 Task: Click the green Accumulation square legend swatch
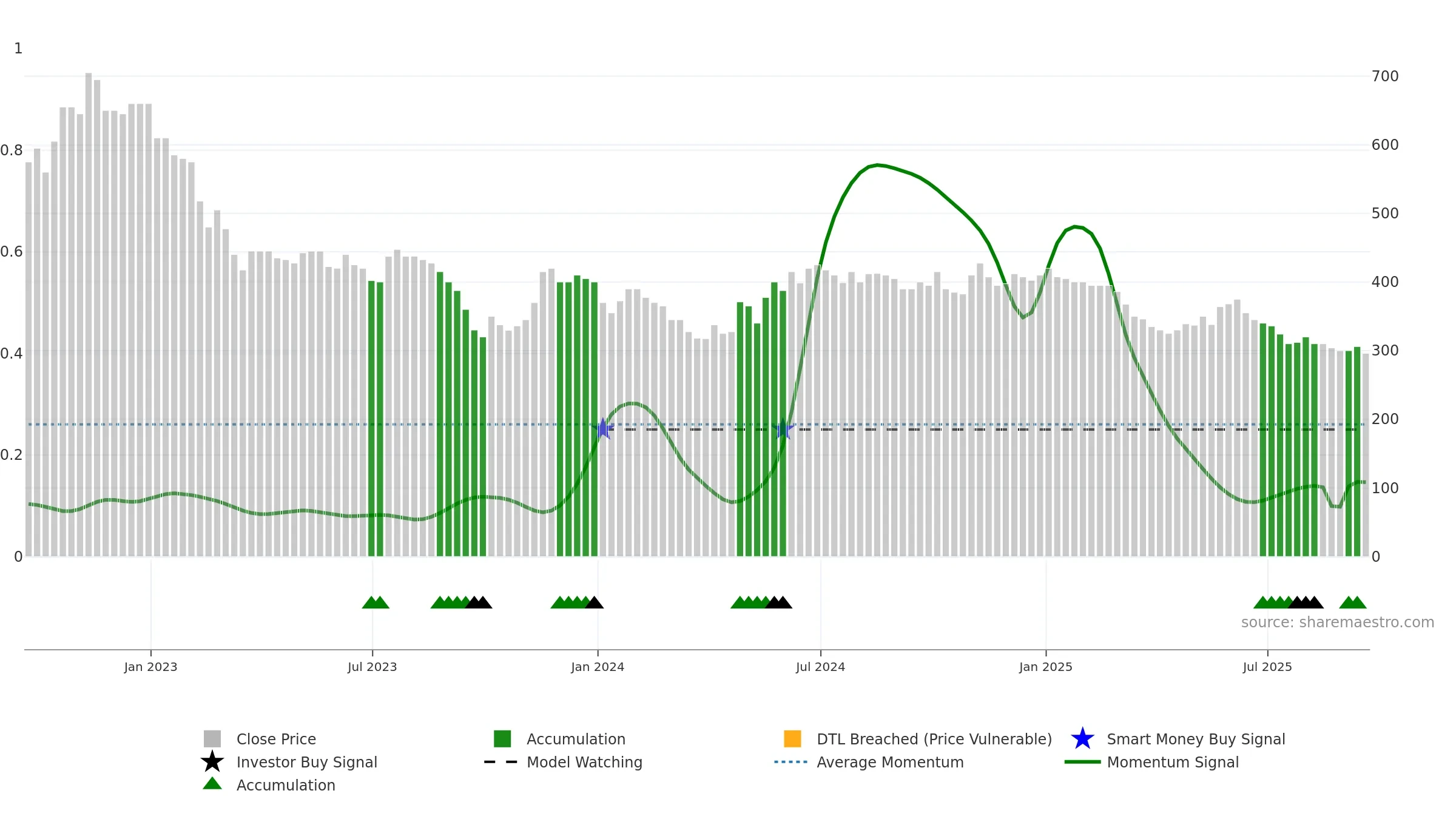[502, 738]
